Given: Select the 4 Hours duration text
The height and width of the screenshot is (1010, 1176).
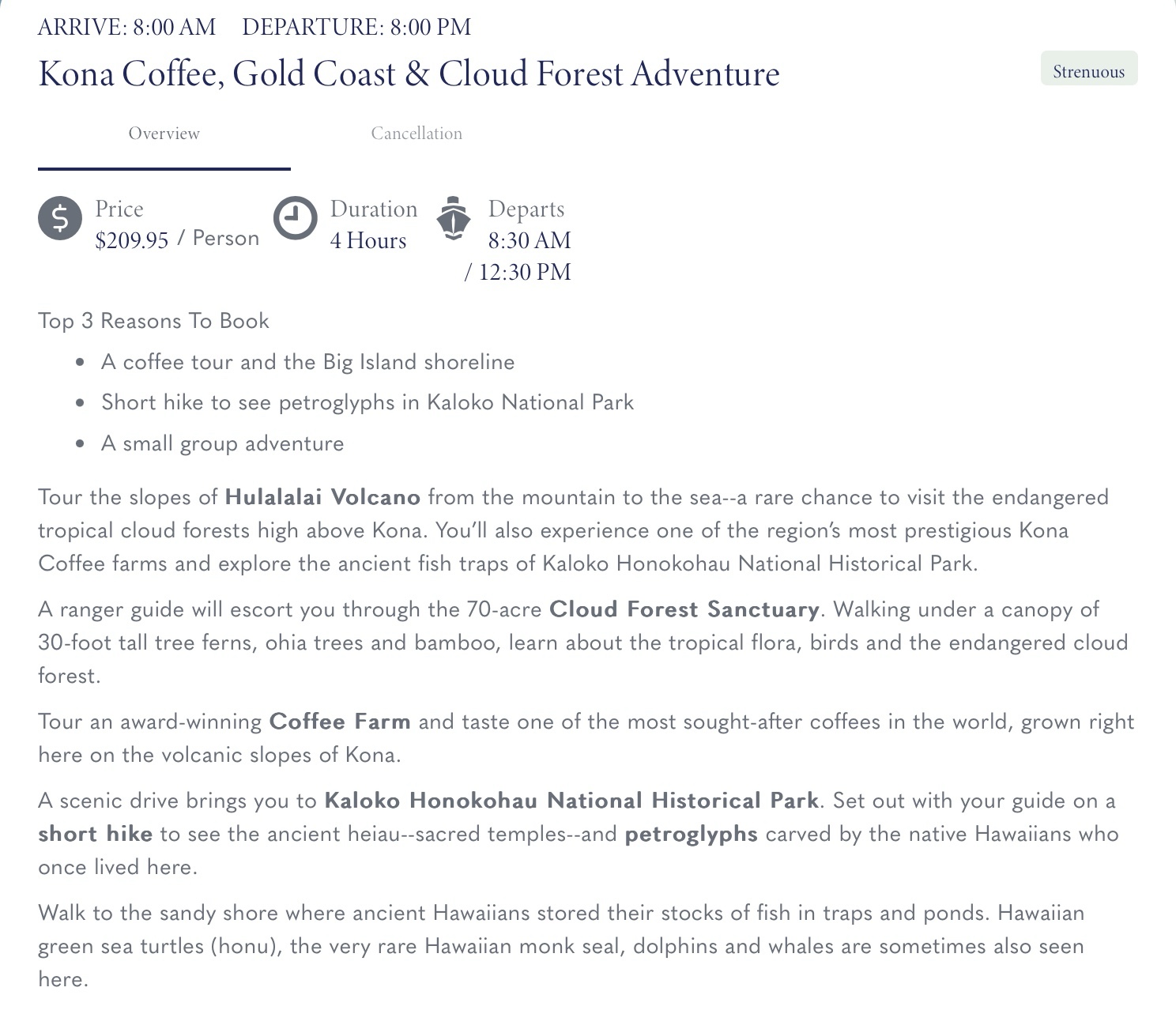Looking at the screenshot, I should [x=368, y=240].
